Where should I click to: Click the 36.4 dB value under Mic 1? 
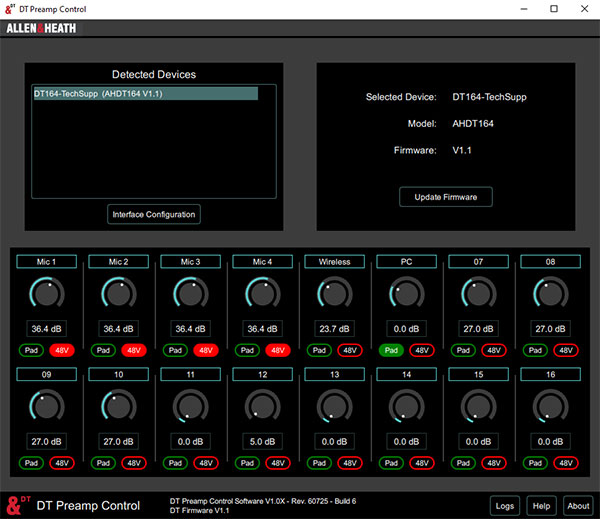pos(47,329)
